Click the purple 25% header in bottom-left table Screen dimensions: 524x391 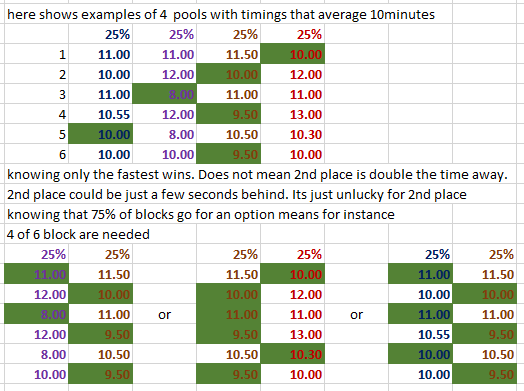[36, 254]
